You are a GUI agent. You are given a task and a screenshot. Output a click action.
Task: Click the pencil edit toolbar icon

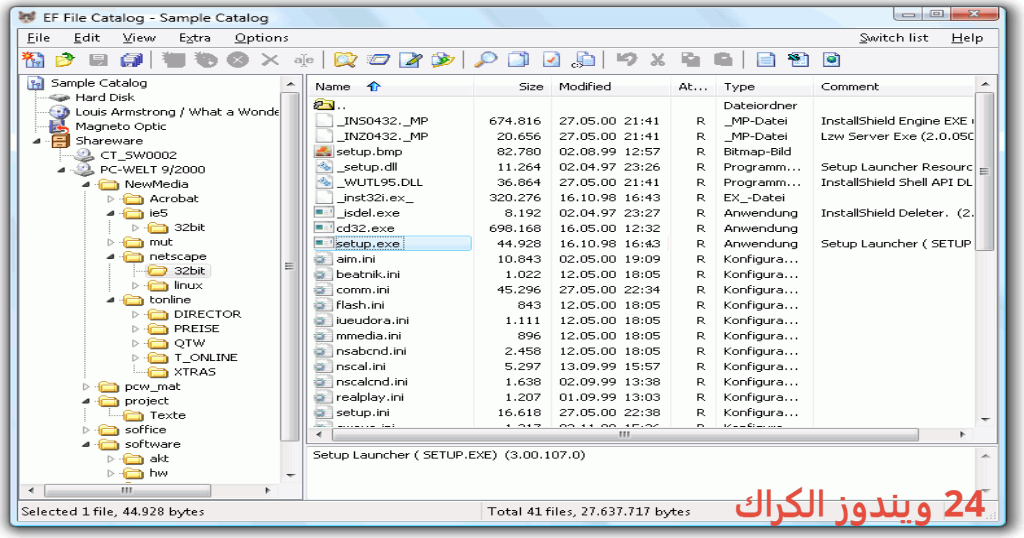411,60
